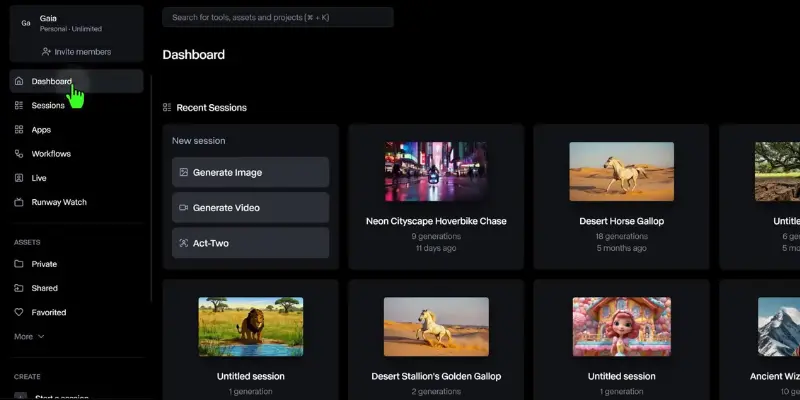Click the Desert Stallion's Golden Gallop title
This screenshot has width=800, height=400.
[x=436, y=376]
